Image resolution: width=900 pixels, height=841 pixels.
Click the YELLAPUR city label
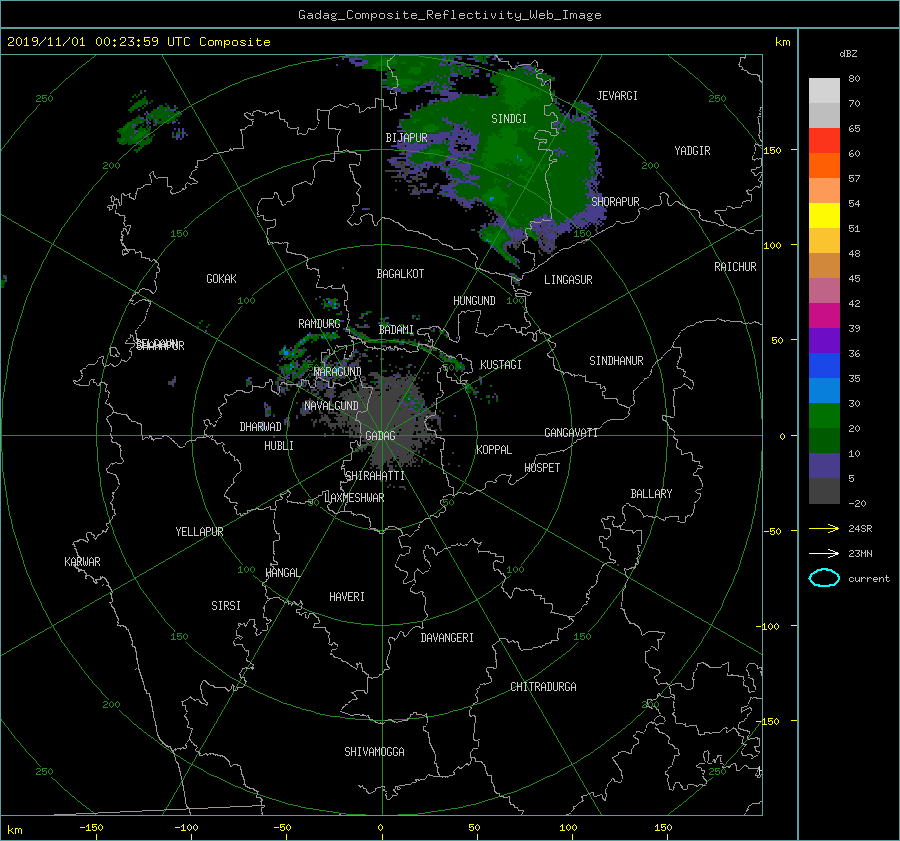[199, 532]
